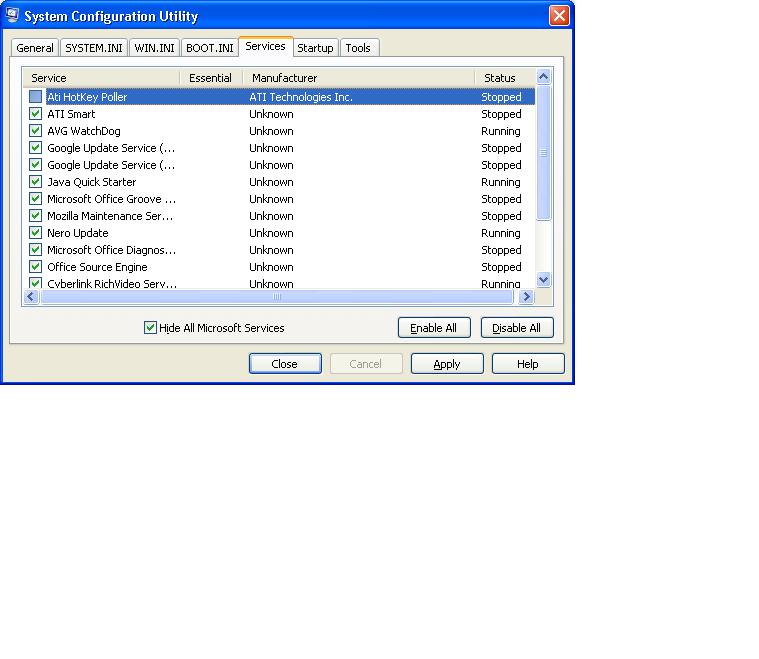The width and height of the screenshot is (759, 659).
Task: Uncheck Microsoft Office Groove service
Action: click(35, 199)
